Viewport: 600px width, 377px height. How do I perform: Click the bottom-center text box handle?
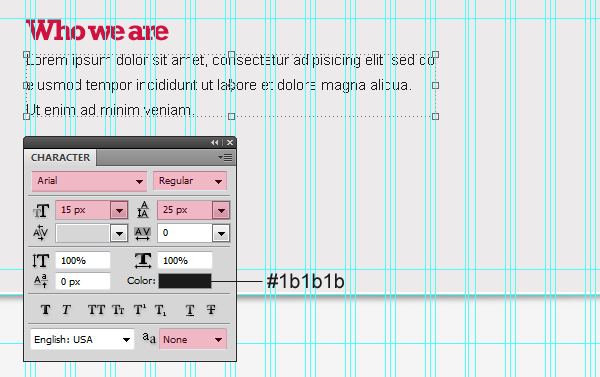tap(232, 116)
